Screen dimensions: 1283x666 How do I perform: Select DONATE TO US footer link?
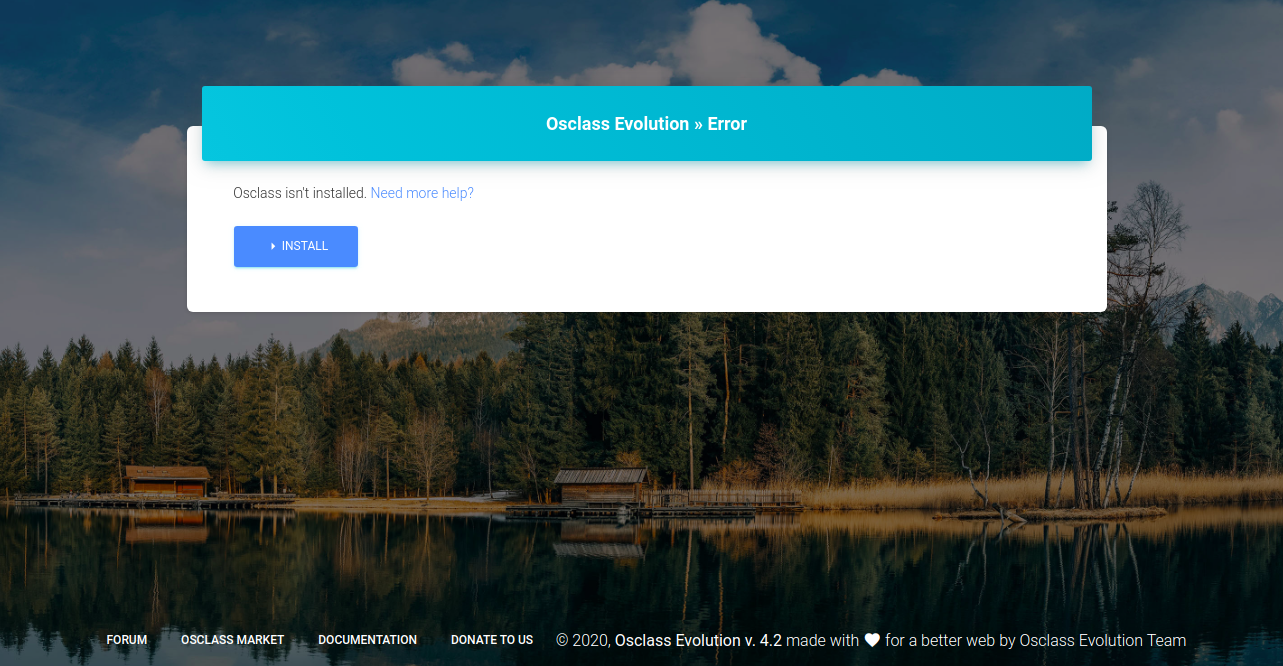pos(492,640)
